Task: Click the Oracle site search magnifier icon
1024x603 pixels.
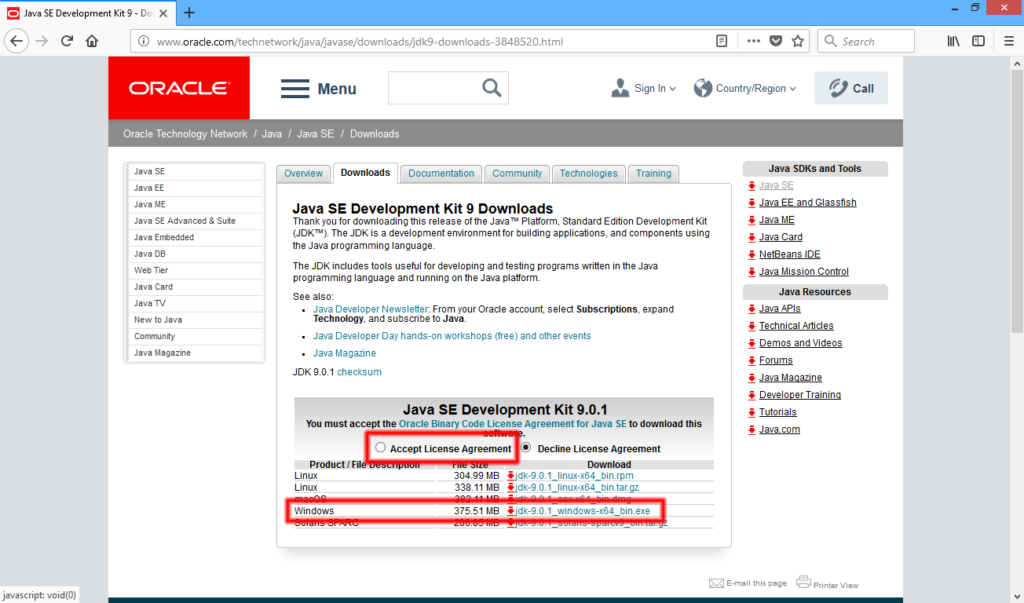Action: (x=492, y=88)
